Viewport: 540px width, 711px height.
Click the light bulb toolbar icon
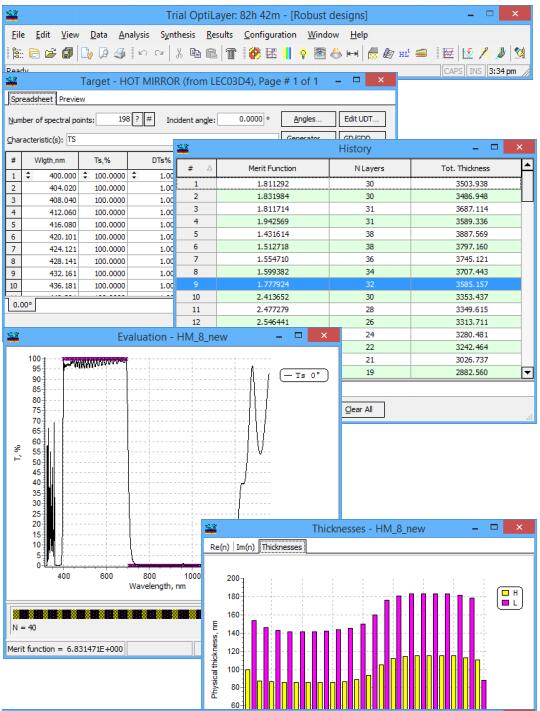303,54
